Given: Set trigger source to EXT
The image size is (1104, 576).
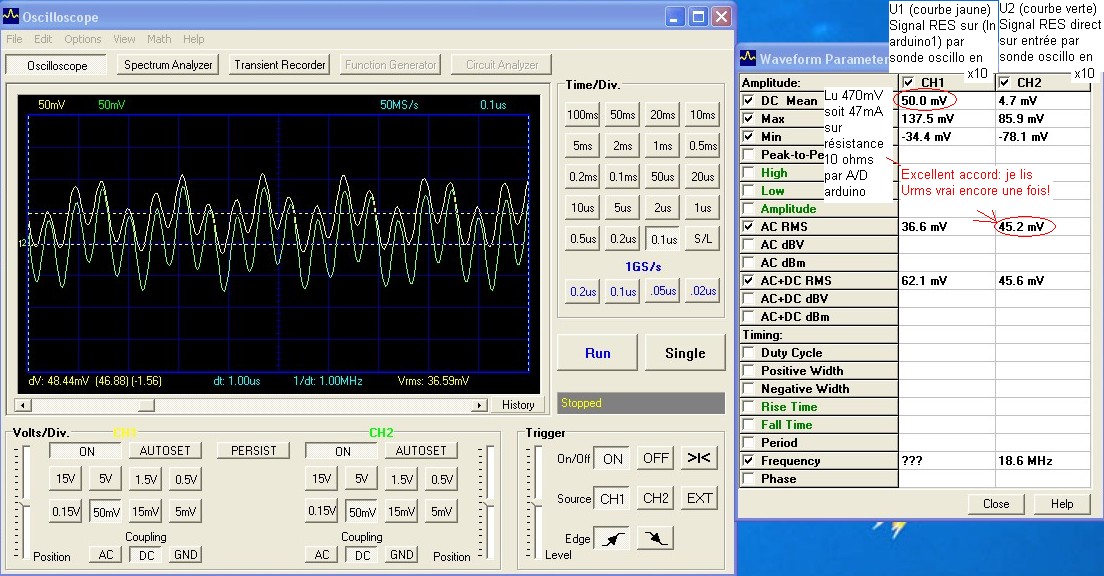Looking at the screenshot, I should click(698, 499).
